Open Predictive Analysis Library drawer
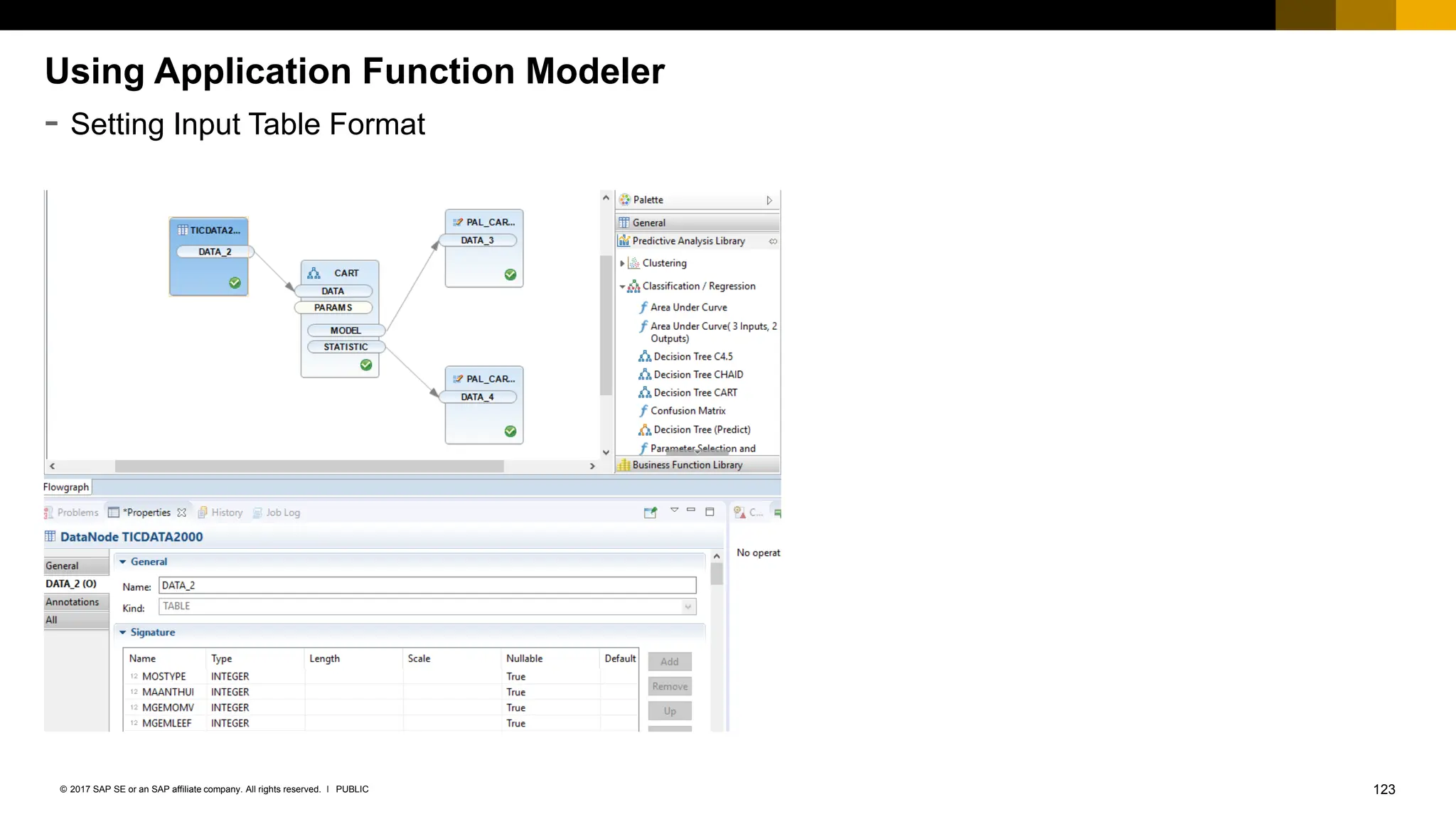Image resolution: width=1456 pixels, height=819 pixels. pyautogui.click(x=688, y=241)
